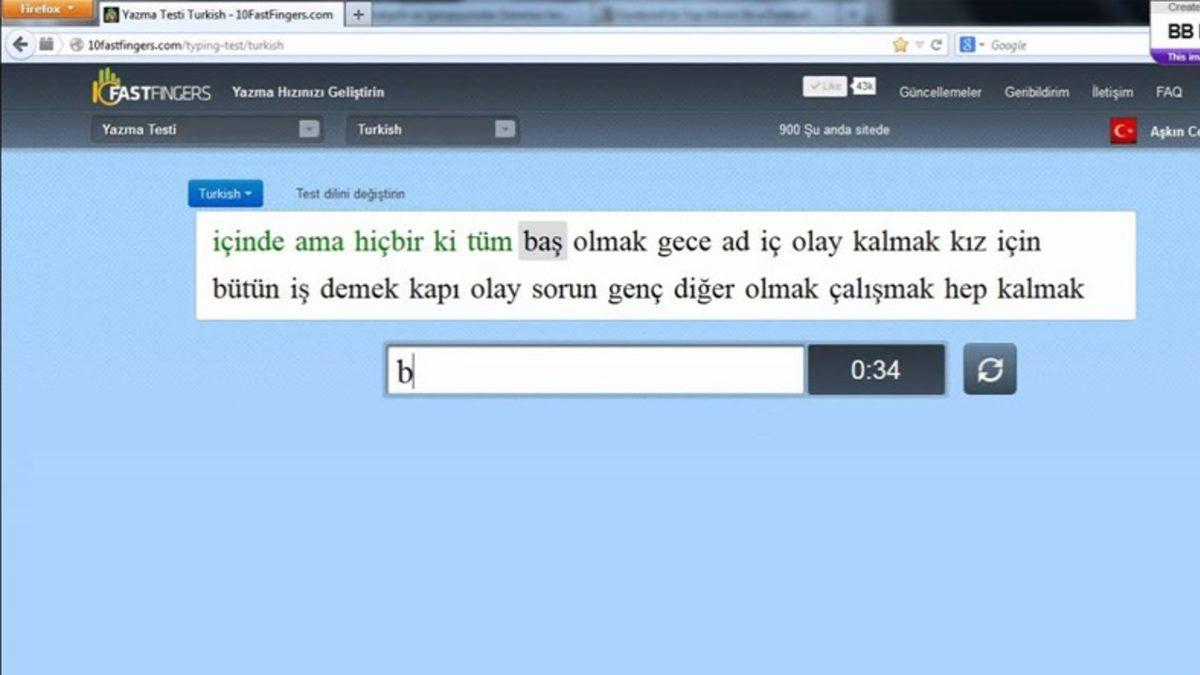Click the 0:34 countdown timer display
This screenshot has height=675, width=1200.
[877, 369]
